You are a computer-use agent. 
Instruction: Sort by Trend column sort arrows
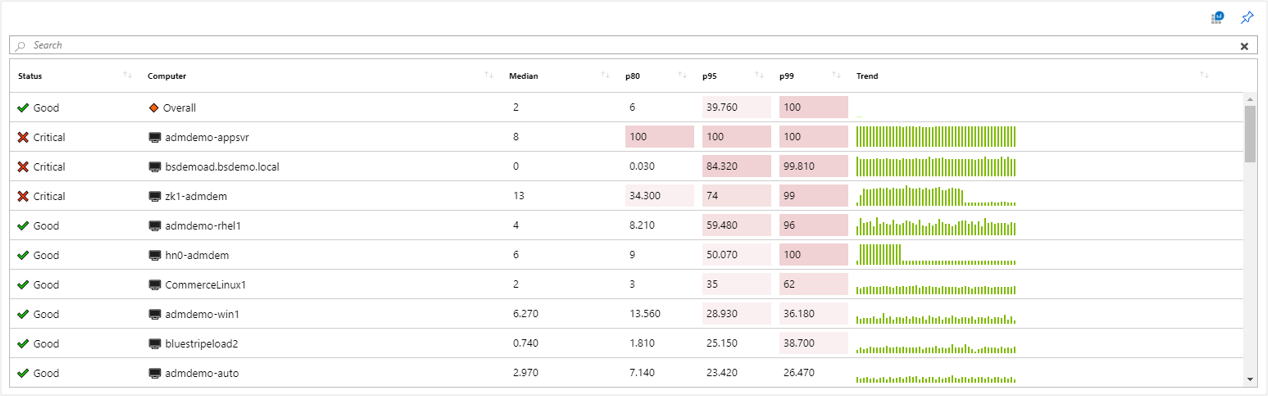point(1204,76)
